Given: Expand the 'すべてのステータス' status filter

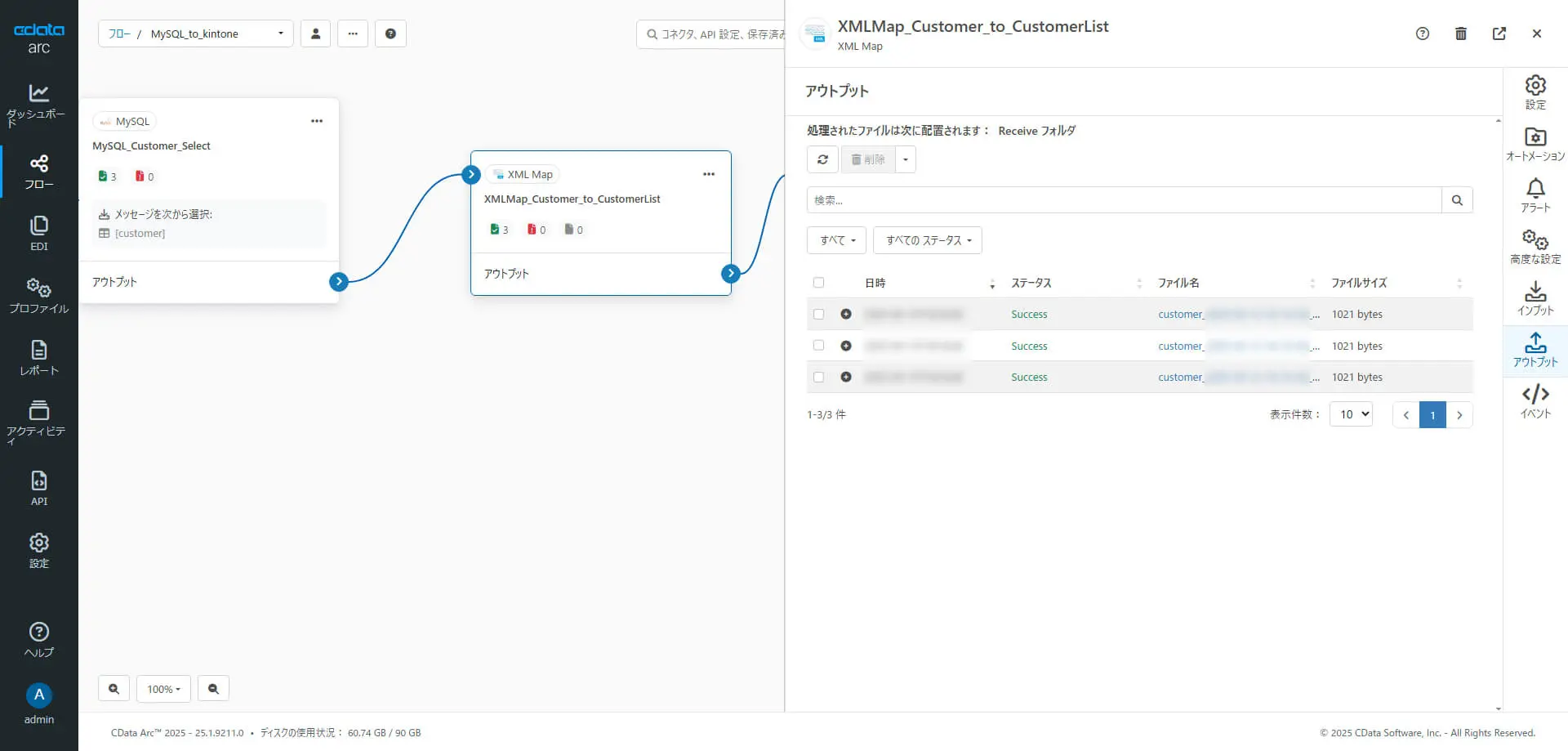Looking at the screenshot, I should coord(928,240).
